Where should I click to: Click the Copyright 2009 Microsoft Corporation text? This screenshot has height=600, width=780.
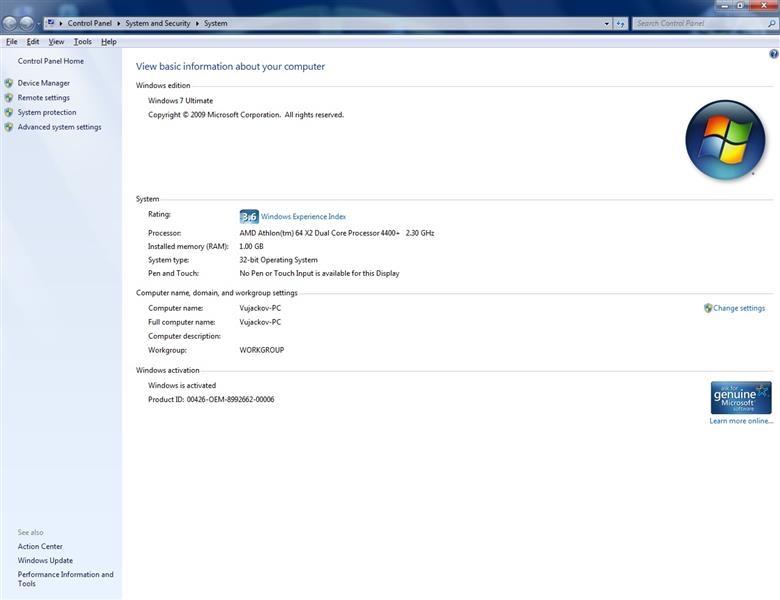click(246, 114)
